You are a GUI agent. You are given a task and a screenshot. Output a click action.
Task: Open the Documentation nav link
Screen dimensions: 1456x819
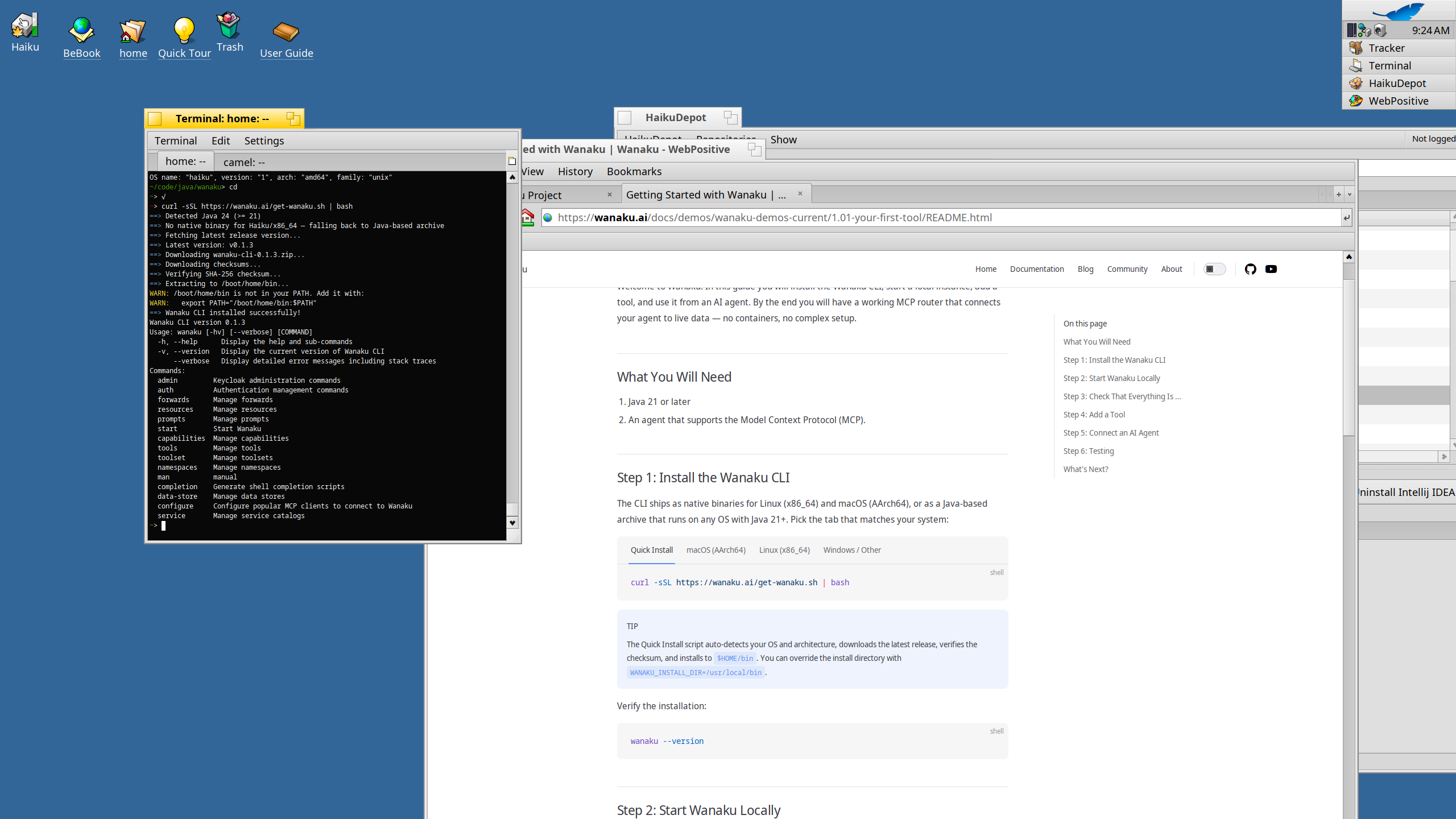click(1037, 269)
